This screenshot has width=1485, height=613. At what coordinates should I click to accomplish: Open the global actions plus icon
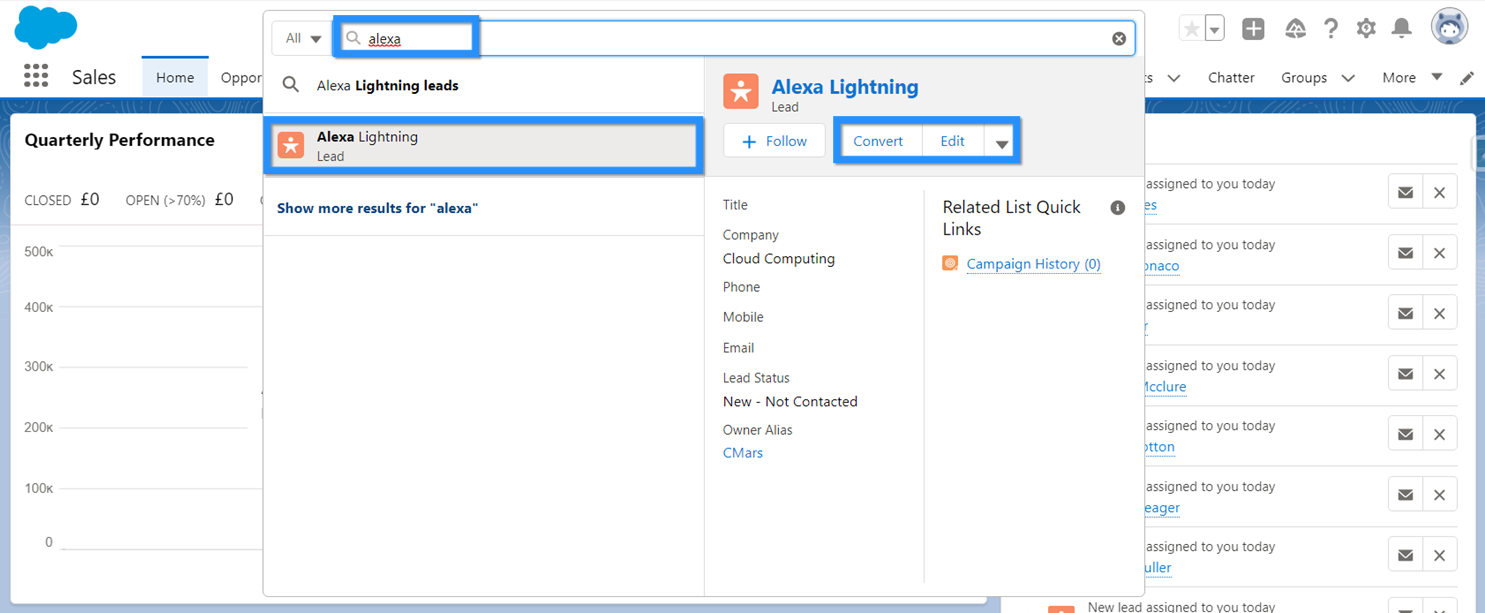click(x=1253, y=29)
